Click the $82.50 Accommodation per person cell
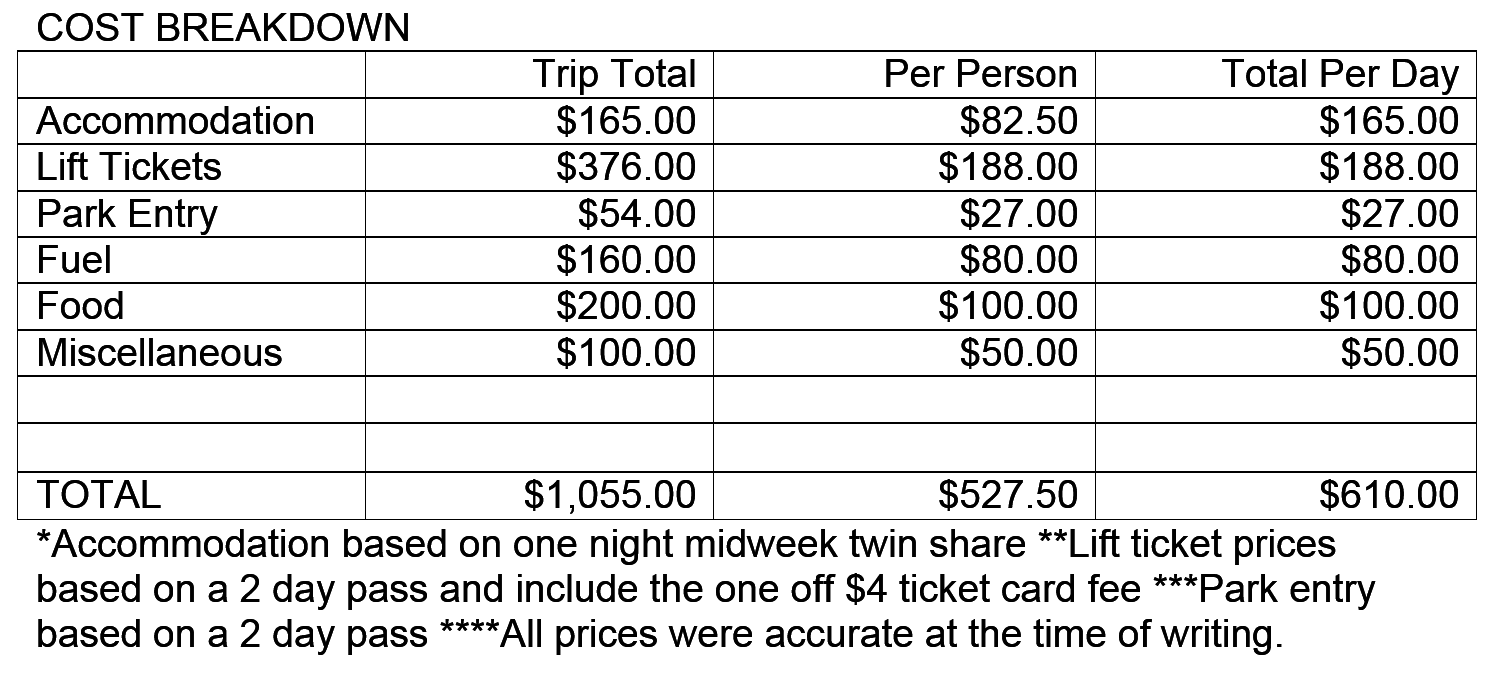Screen dimensions: 1494x679 pos(1019,121)
